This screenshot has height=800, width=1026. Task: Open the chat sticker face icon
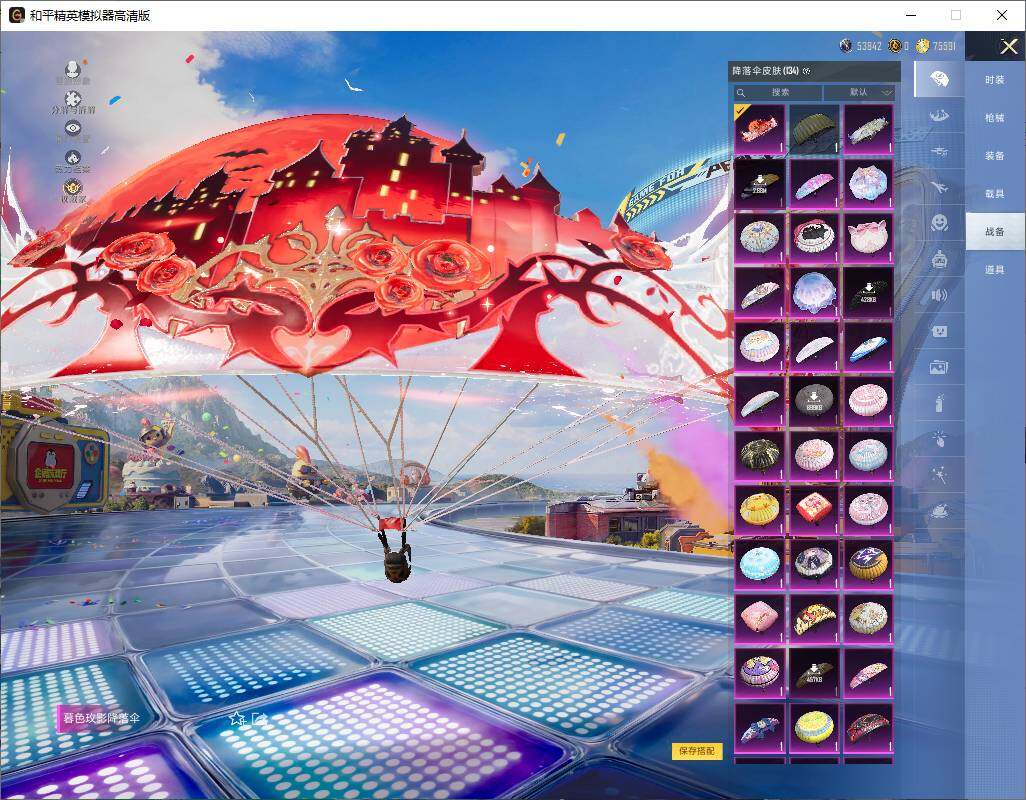tap(939, 331)
